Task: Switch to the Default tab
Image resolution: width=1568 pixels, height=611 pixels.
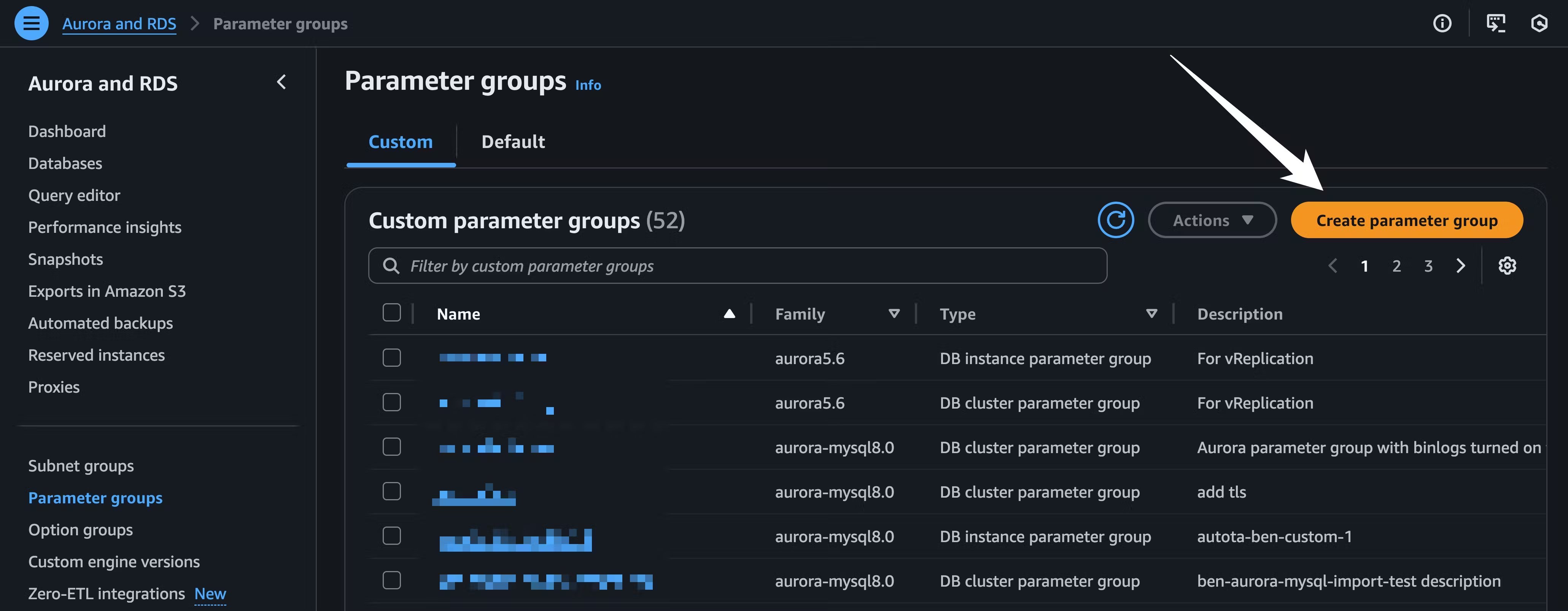Action: click(513, 142)
